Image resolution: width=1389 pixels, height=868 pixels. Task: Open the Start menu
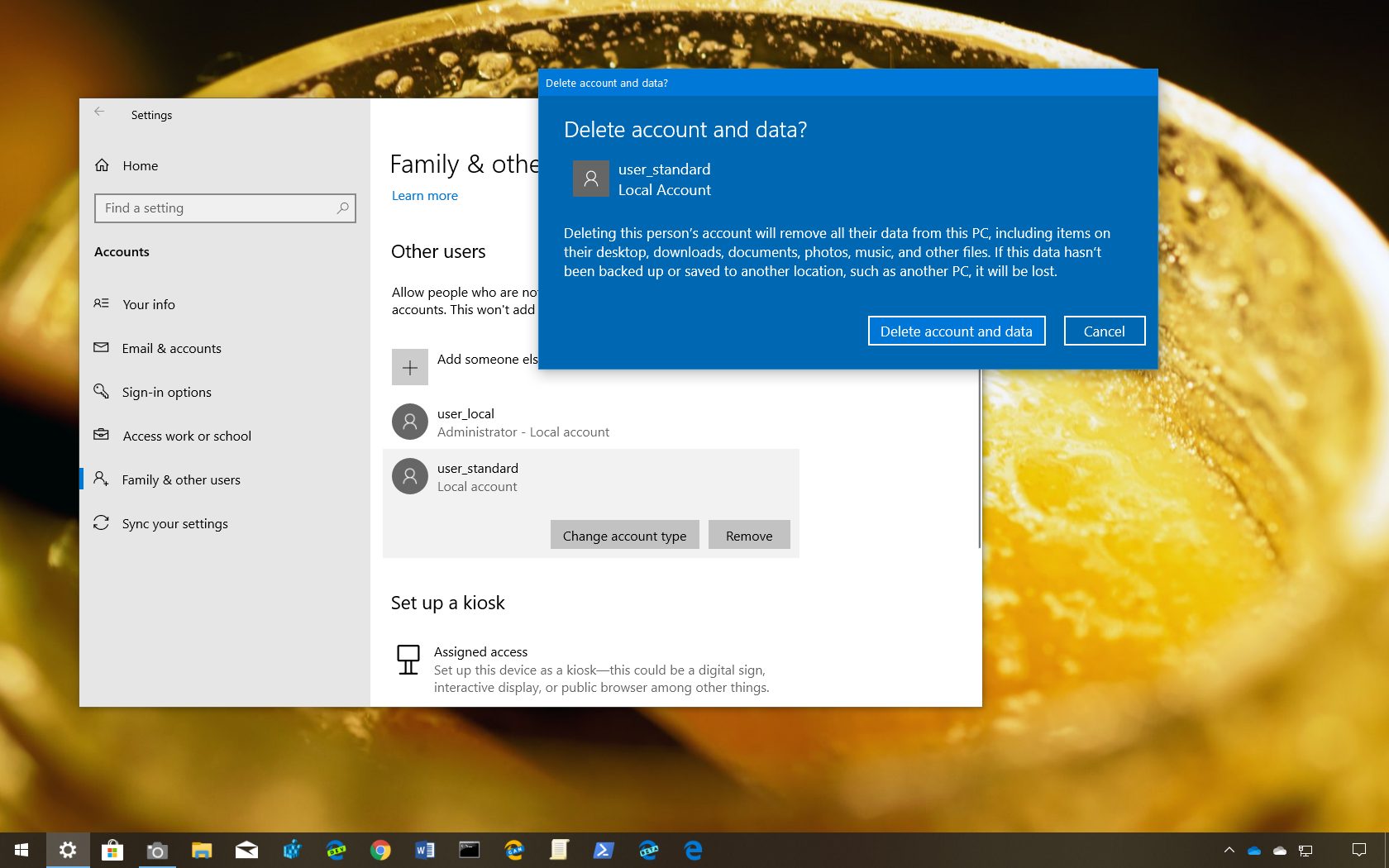pos(21,850)
